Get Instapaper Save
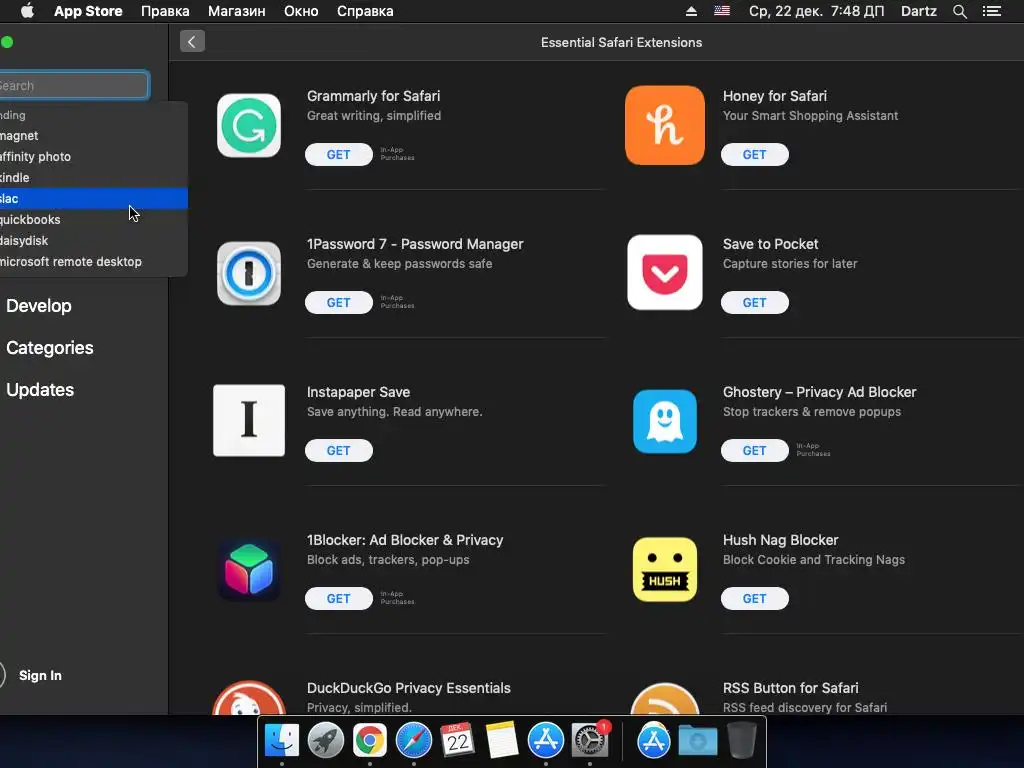 (338, 451)
